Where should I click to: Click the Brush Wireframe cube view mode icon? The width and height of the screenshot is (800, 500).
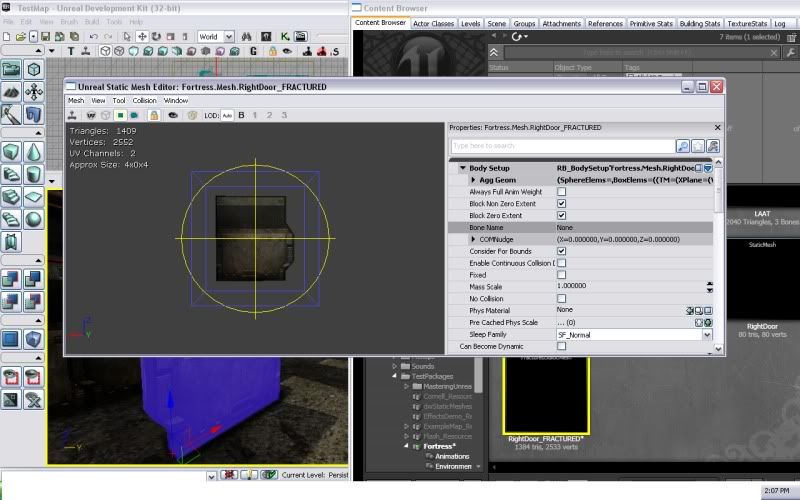click(x=105, y=51)
